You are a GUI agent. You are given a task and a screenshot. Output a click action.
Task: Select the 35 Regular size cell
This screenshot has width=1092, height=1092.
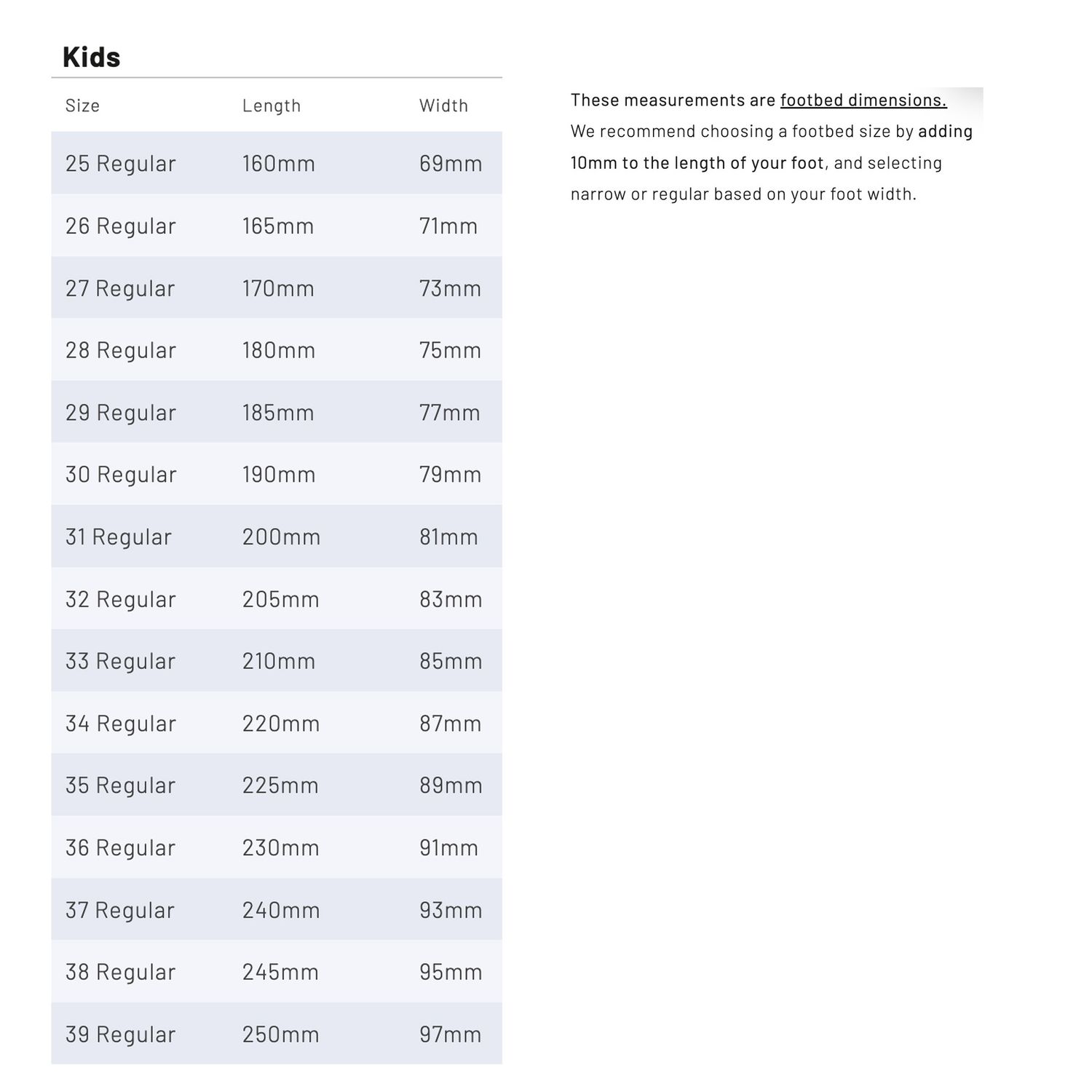click(x=121, y=786)
